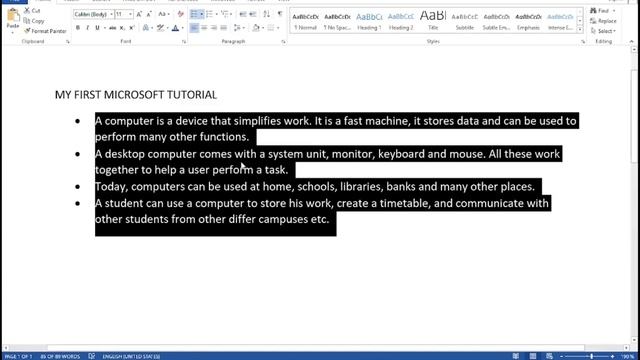Toggle Bold formatting
This screenshot has width=640, height=360.
[78, 28]
